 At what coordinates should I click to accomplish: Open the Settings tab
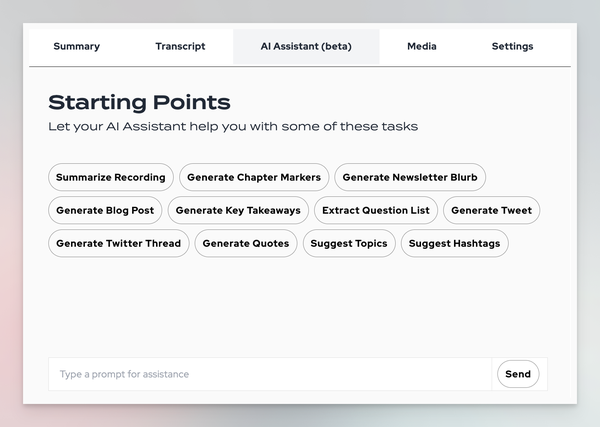[512, 46]
